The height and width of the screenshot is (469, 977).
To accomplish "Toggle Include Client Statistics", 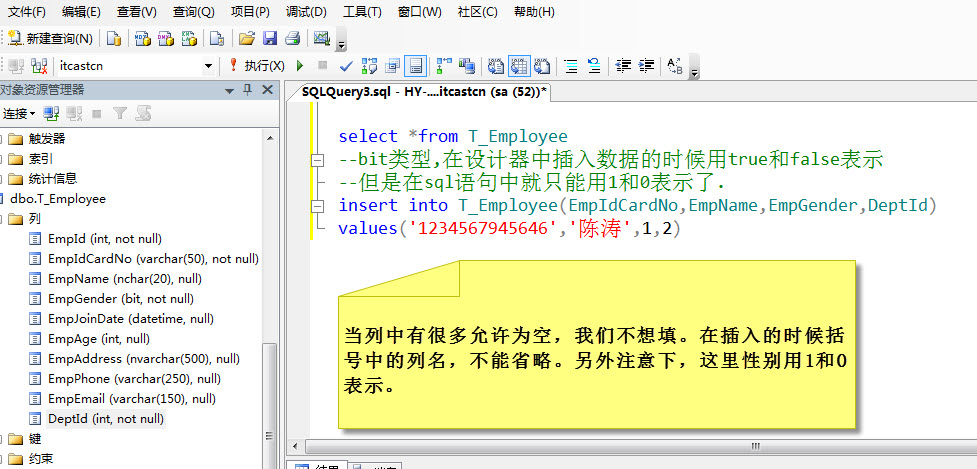I will pos(467,65).
